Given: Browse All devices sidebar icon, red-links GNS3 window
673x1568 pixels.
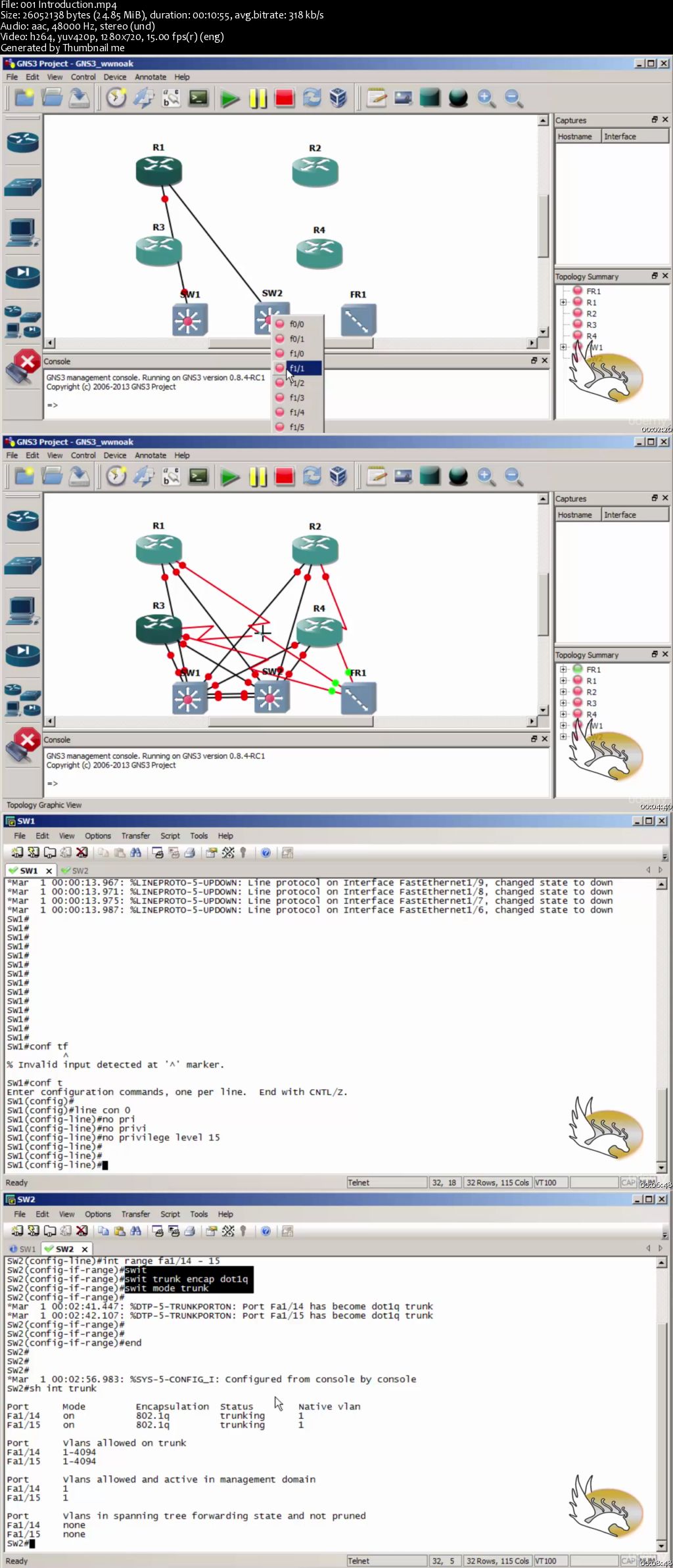Looking at the screenshot, I should [x=22, y=700].
